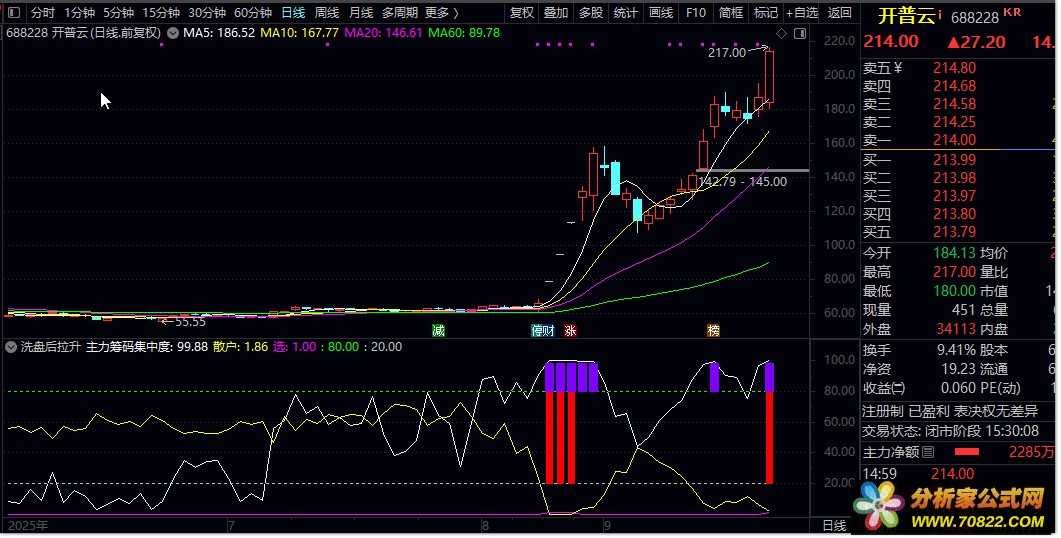Click the 收益 quarter icon

(x=899, y=388)
